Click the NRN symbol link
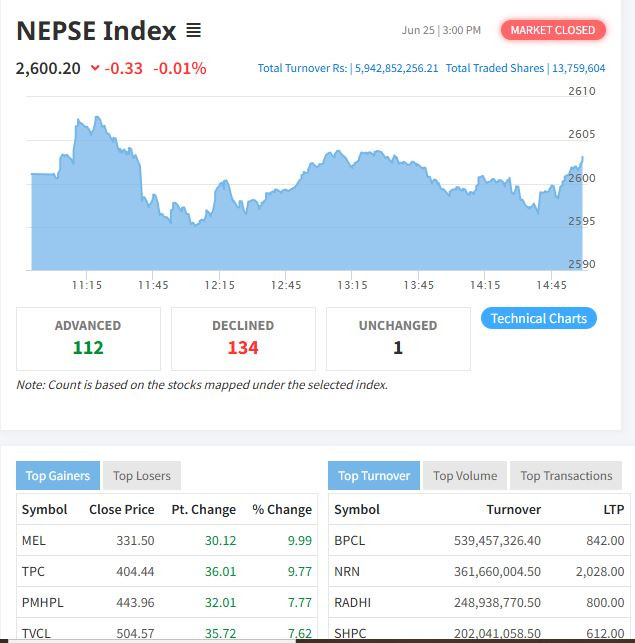This screenshot has height=643, width=635. (x=347, y=571)
